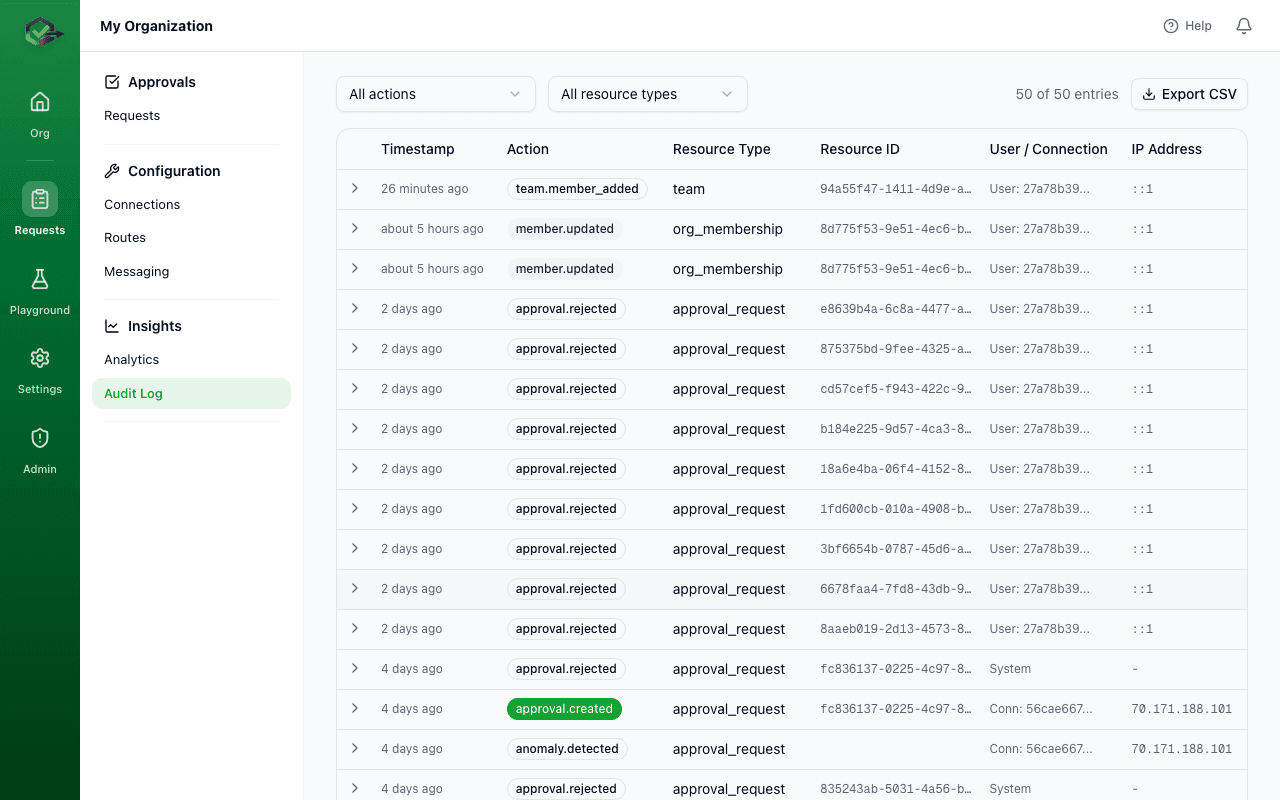Open the All resource types dropdown

click(647, 93)
